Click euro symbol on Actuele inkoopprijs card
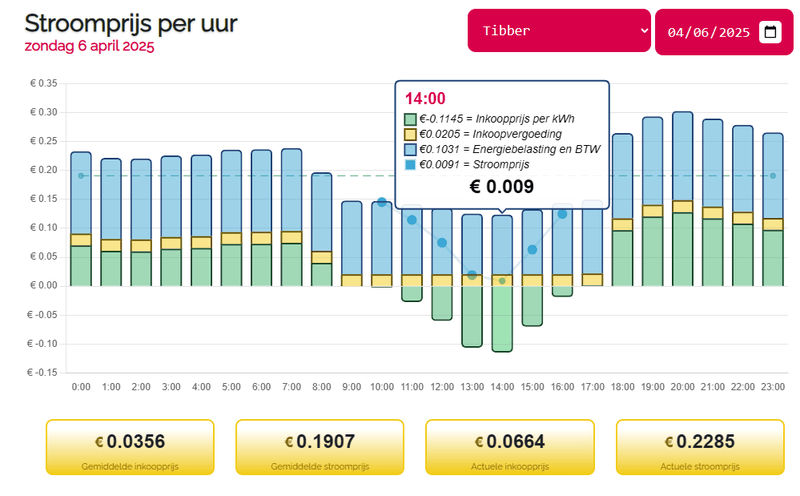Screen dimensions: 800x496 (479, 442)
